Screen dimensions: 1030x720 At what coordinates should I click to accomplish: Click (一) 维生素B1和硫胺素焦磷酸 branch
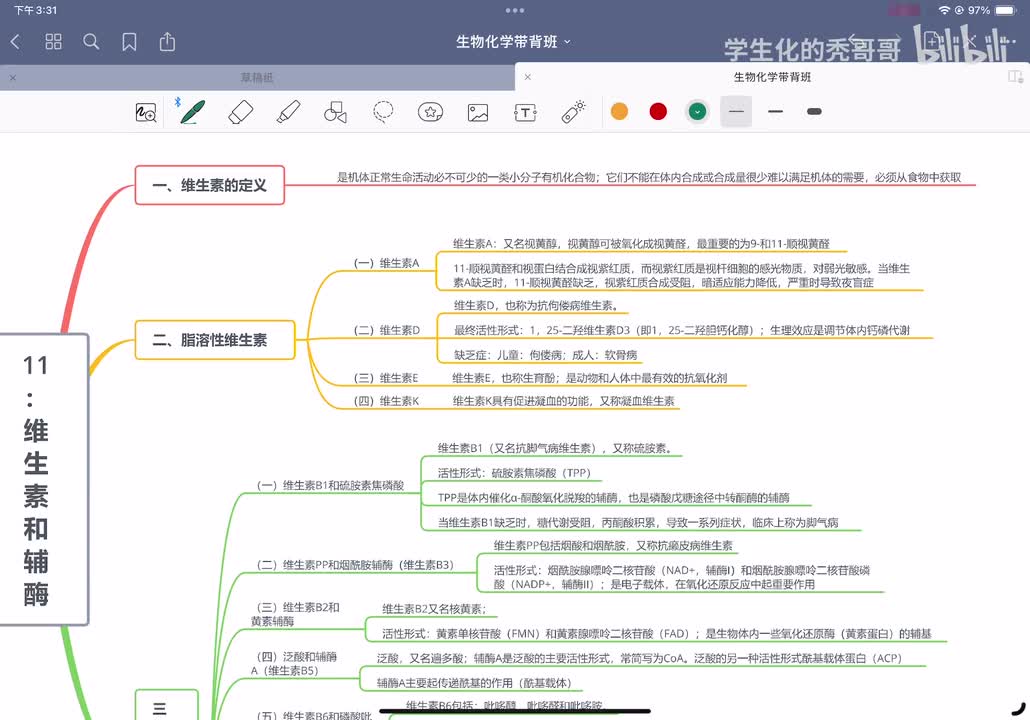pos(330,485)
